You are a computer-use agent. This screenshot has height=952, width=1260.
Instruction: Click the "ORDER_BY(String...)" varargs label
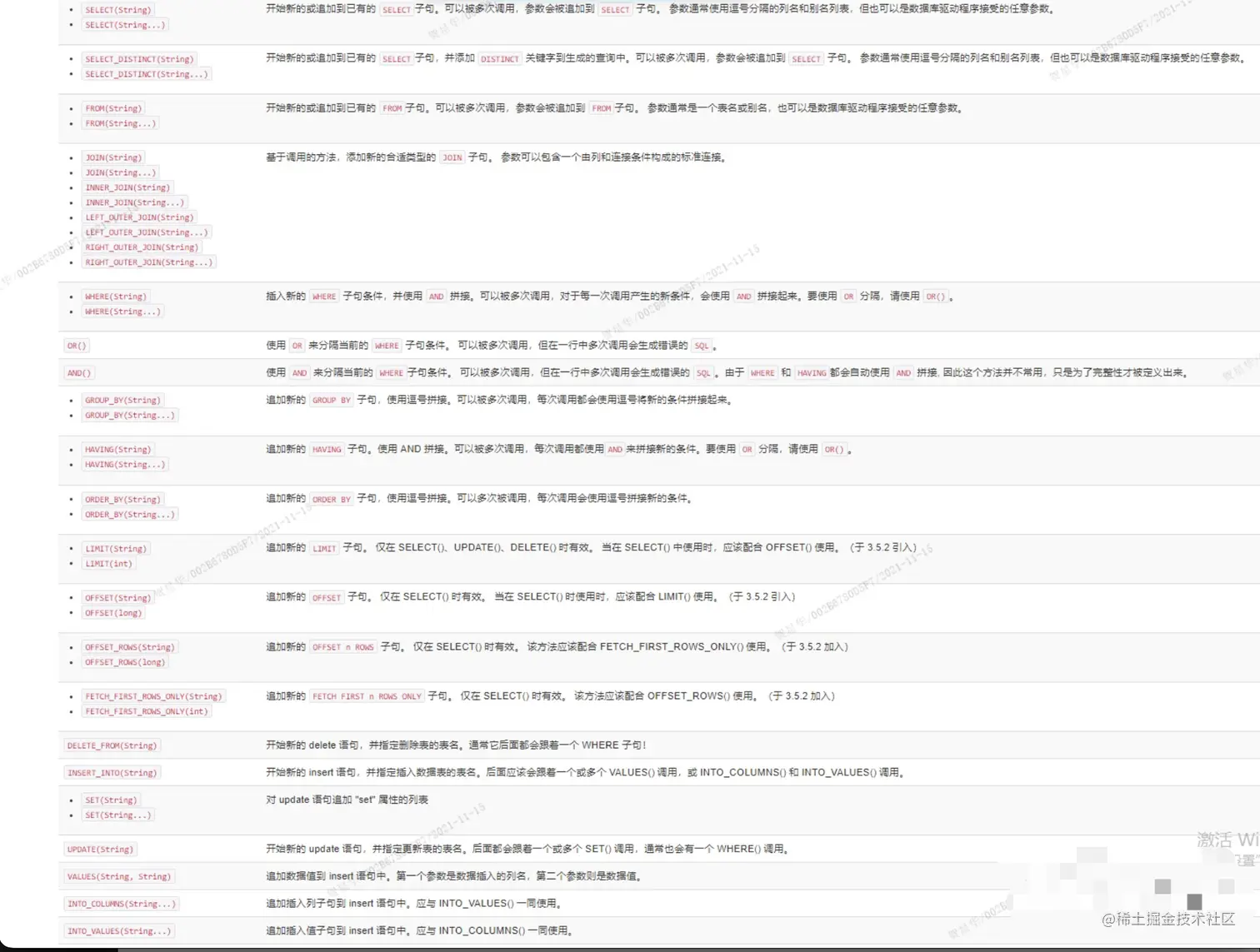(x=129, y=515)
